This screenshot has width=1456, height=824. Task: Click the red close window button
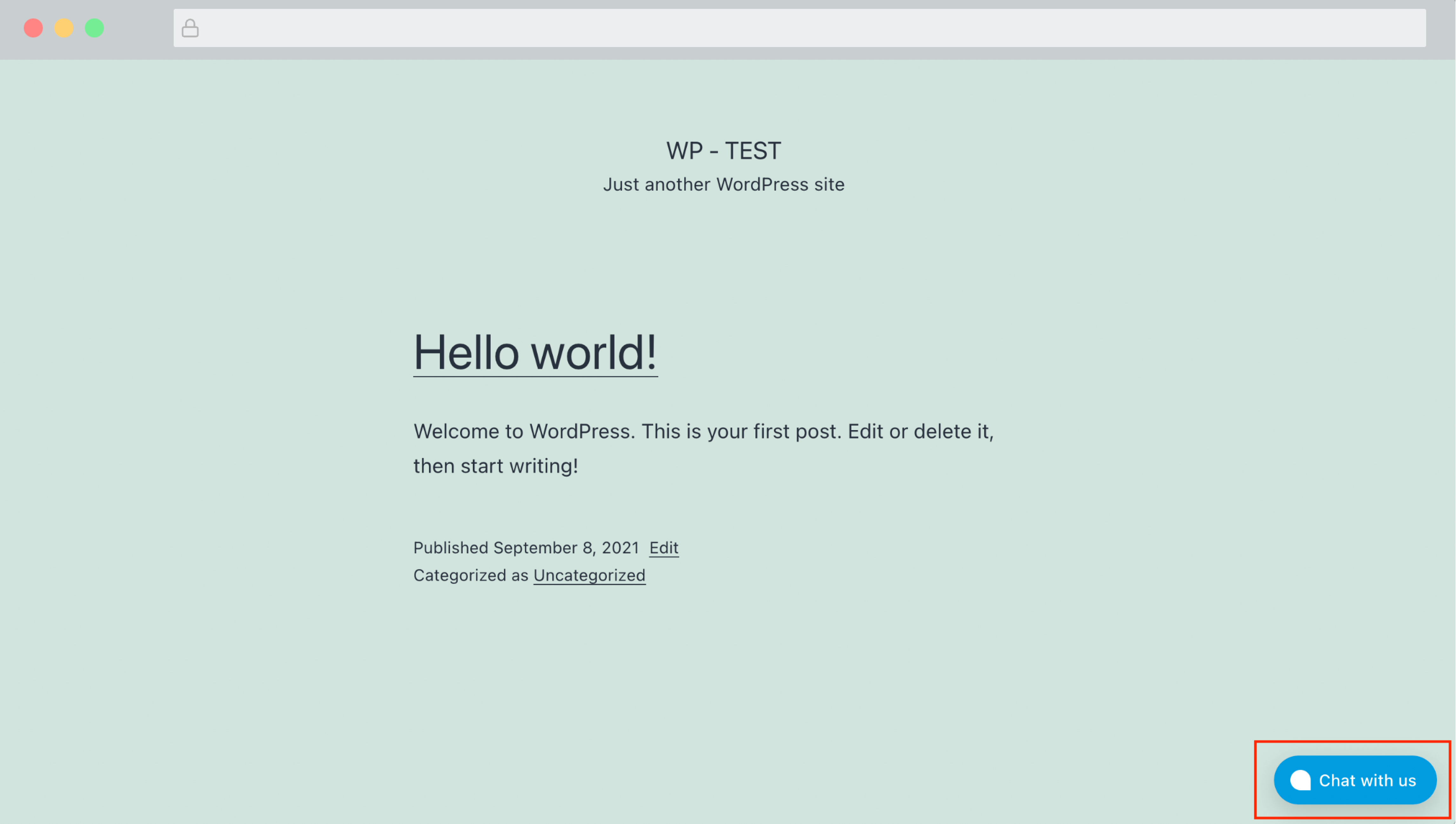[x=33, y=28]
